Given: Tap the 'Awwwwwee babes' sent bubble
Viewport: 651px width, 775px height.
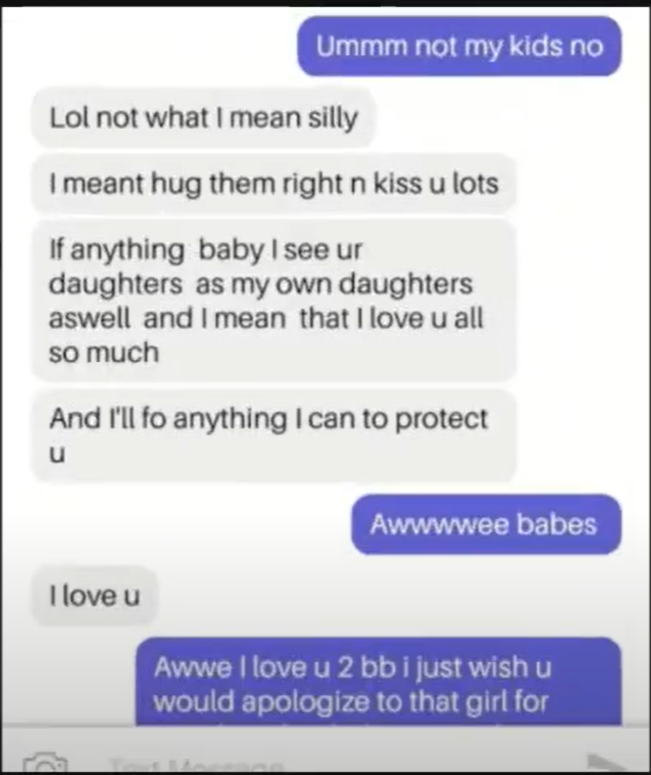Looking at the screenshot, I should pyautogui.click(x=486, y=524).
